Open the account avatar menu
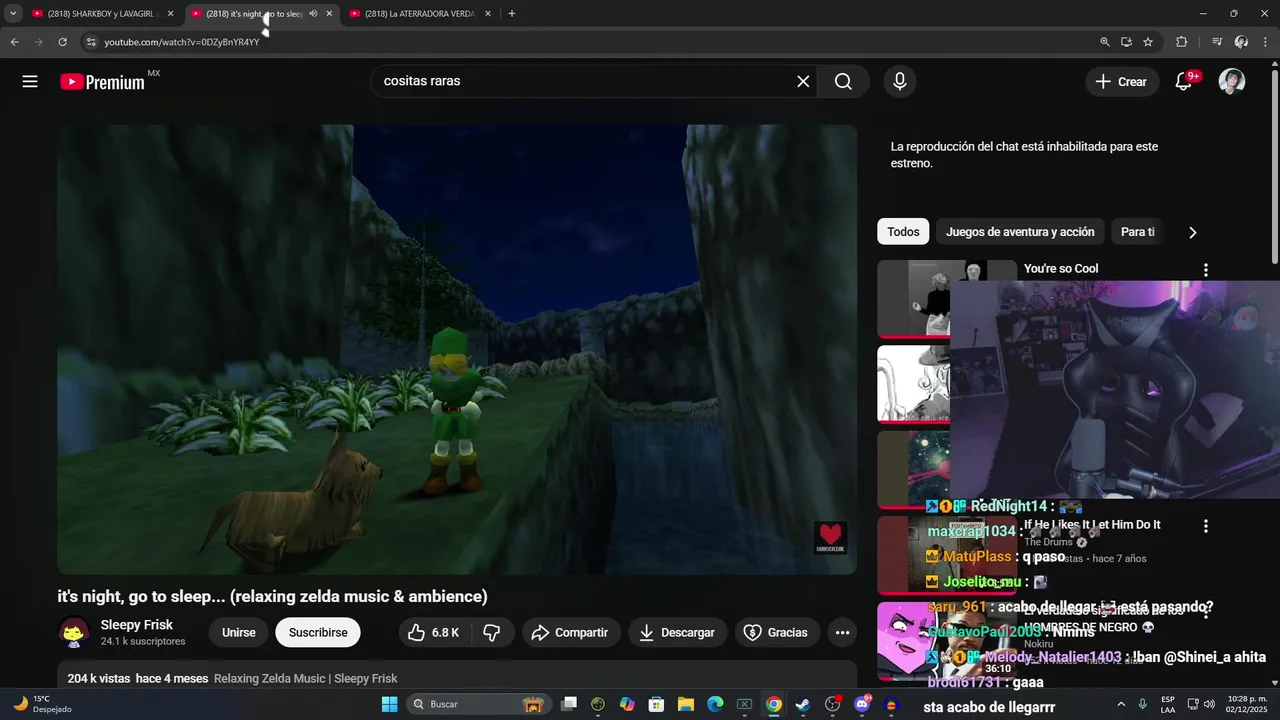 [x=1232, y=82]
